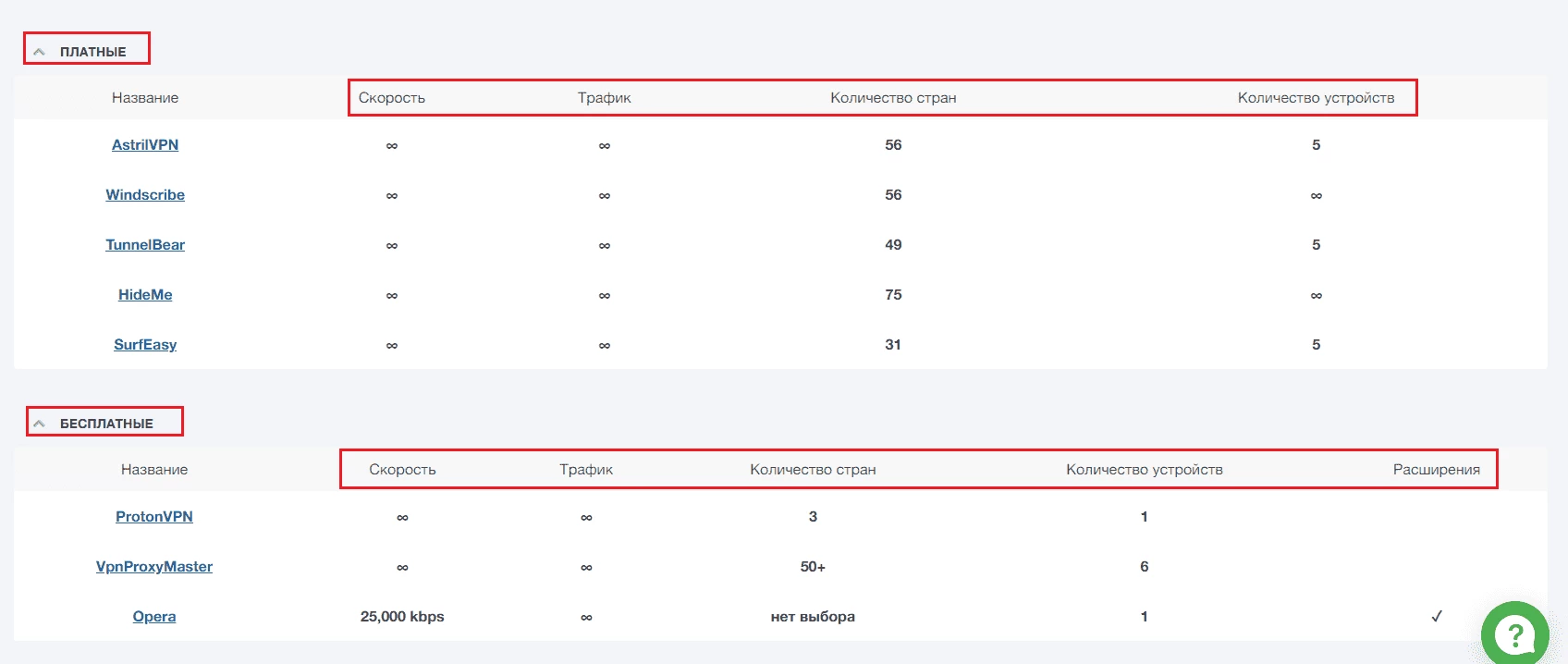This screenshot has height=664, width=1568.
Task: Click Количество стран header in paid table
Action: point(893,98)
